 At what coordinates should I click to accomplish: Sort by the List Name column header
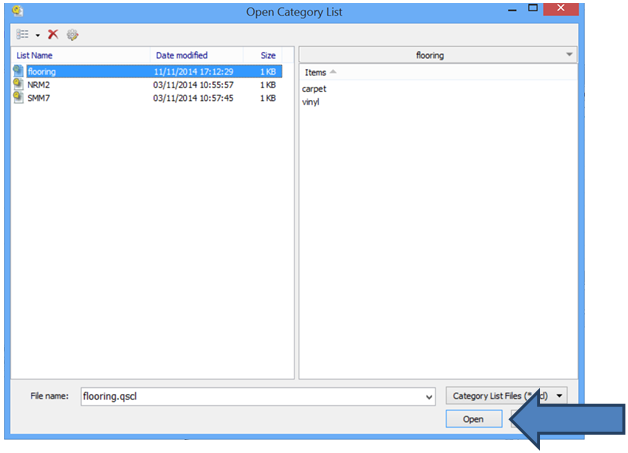pos(35,56)
